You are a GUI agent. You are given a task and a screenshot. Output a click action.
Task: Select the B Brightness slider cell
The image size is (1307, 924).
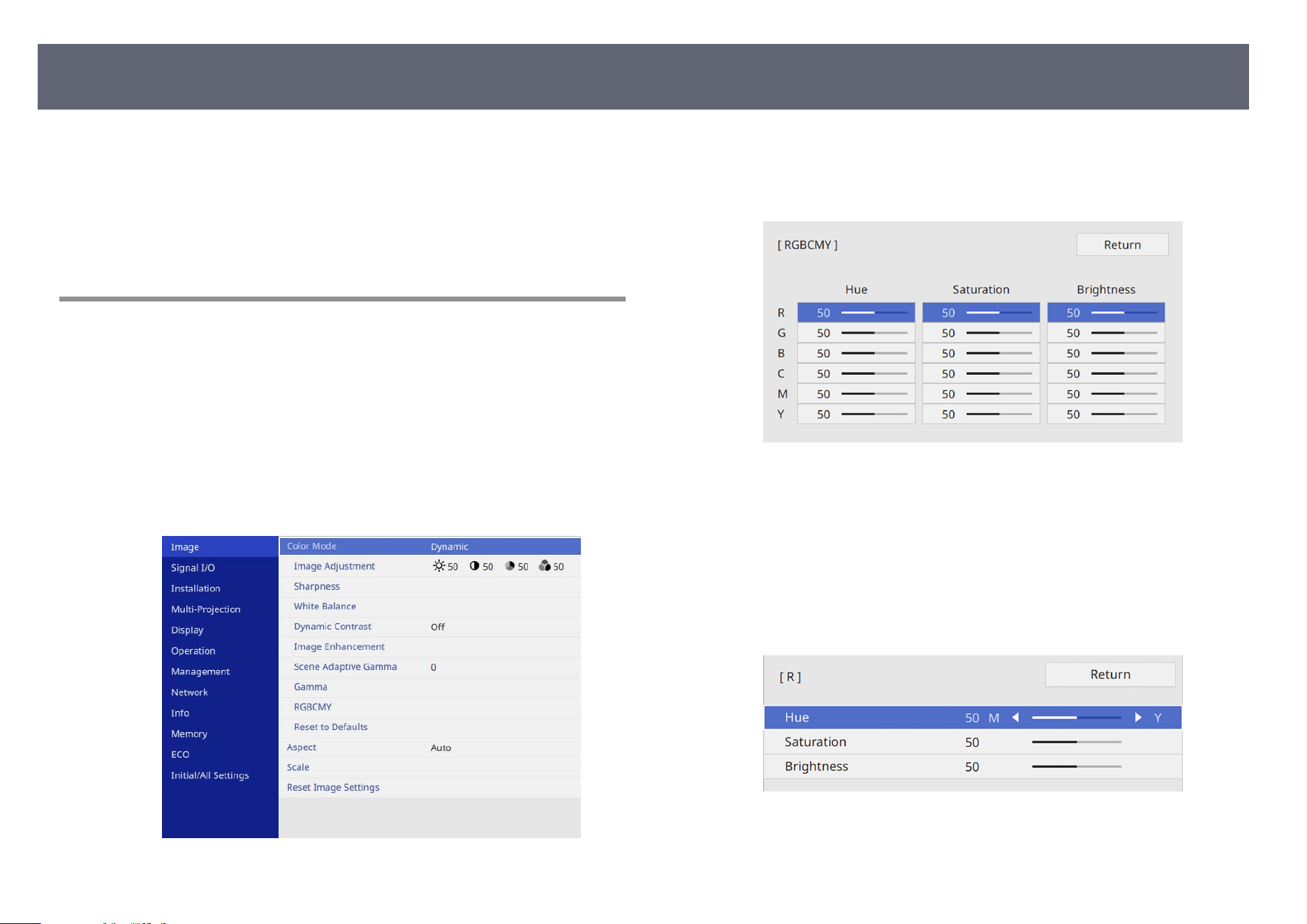coord(1106,353)
